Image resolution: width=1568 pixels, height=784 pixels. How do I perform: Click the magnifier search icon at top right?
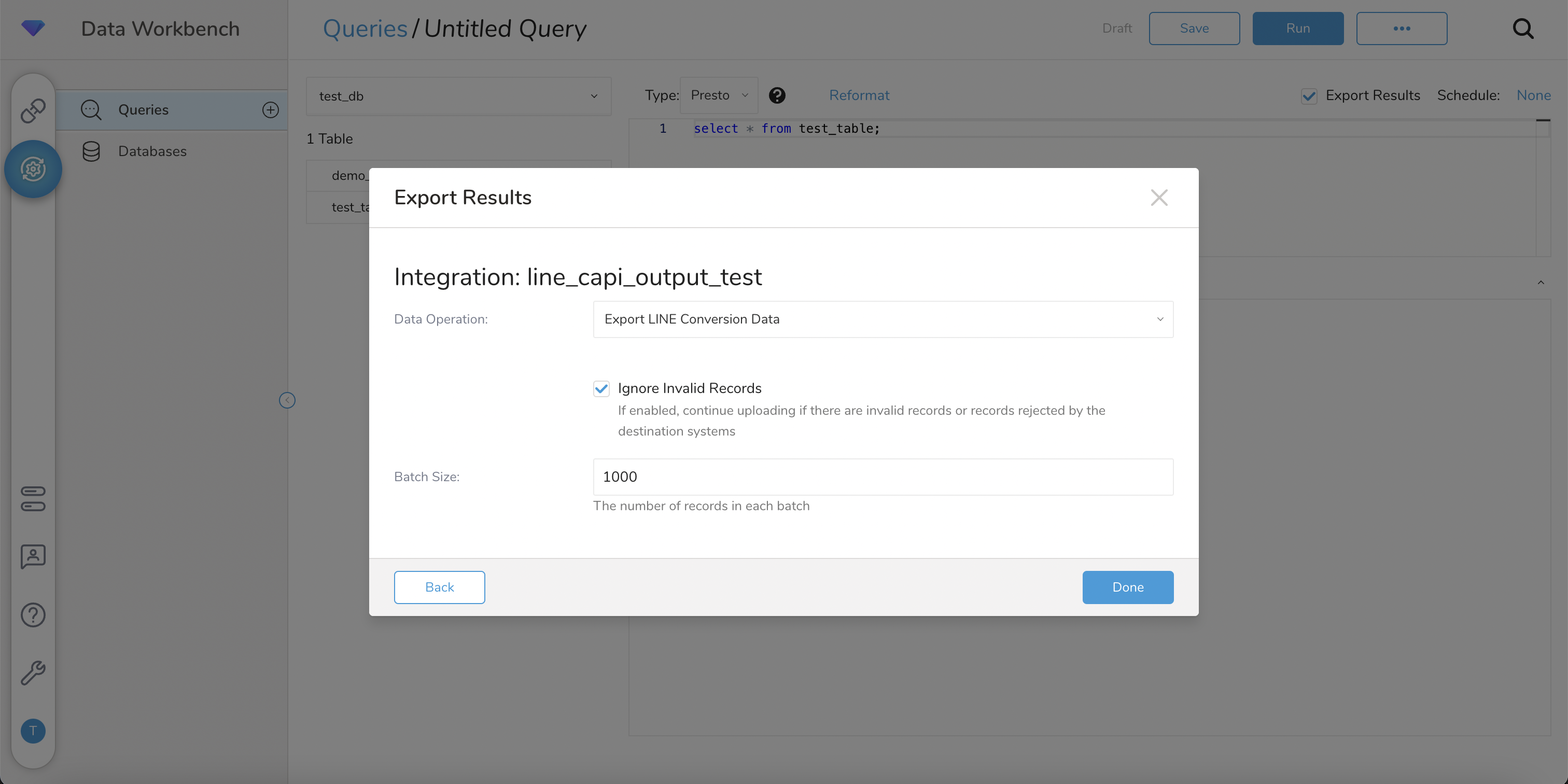point(1522,29)
